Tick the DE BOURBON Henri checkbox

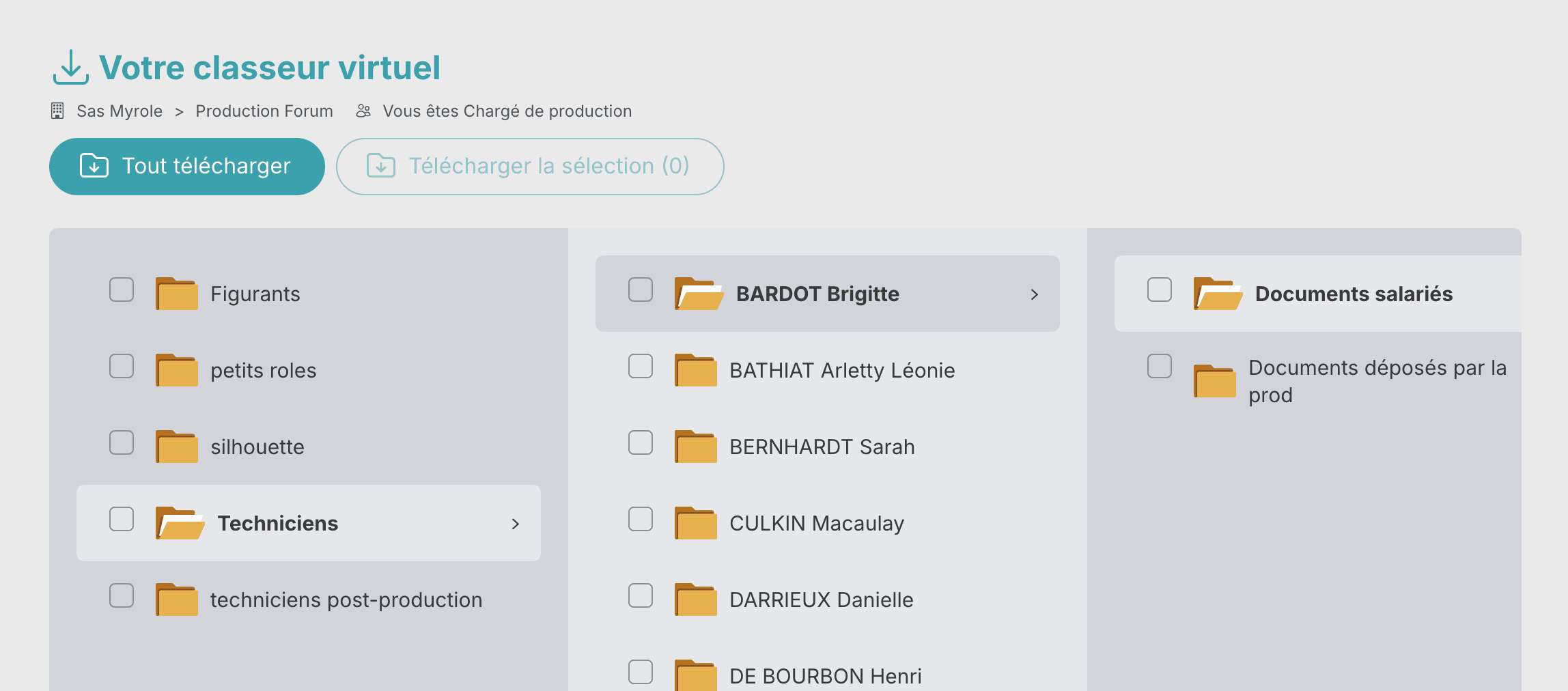[641, 672]
